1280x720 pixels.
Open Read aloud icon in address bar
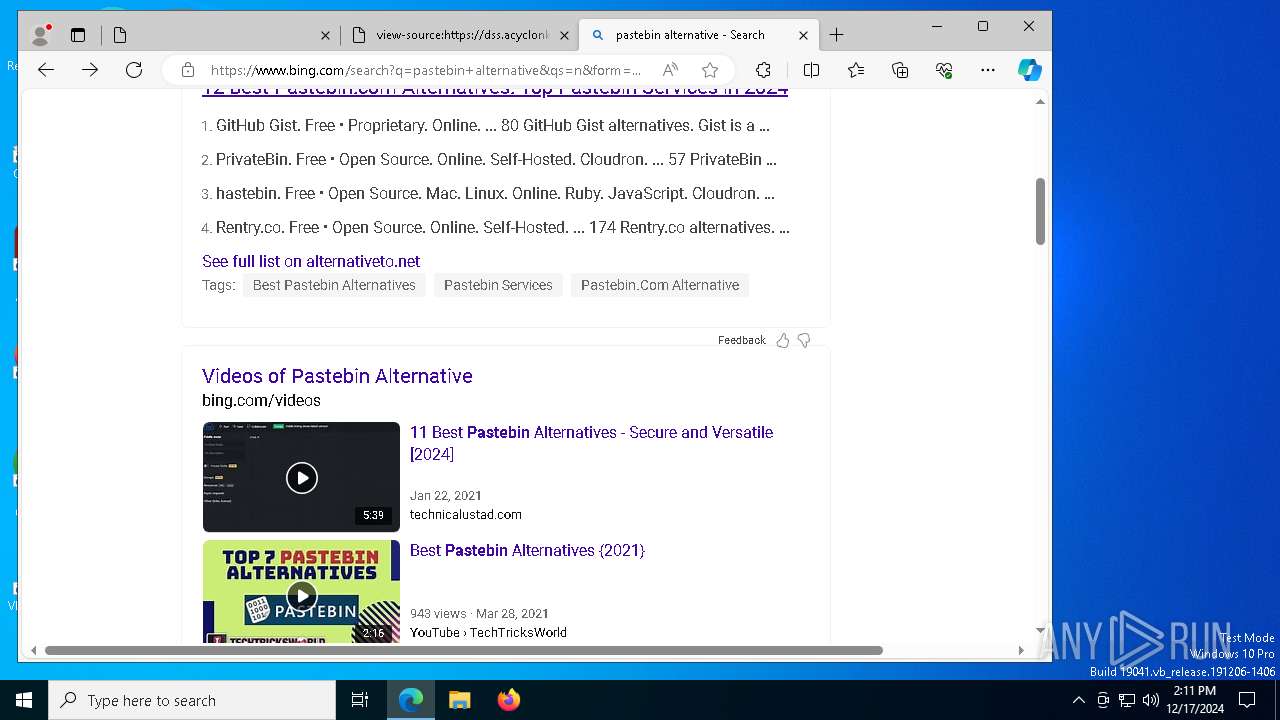[670, 70]
